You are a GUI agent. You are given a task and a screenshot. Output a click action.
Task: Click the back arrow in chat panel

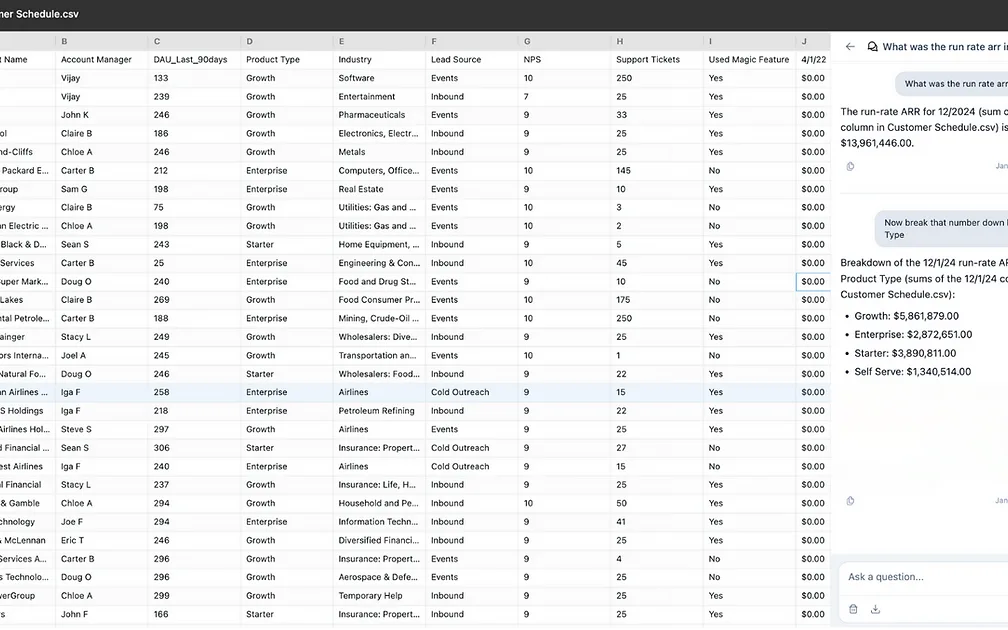point(850,46)
